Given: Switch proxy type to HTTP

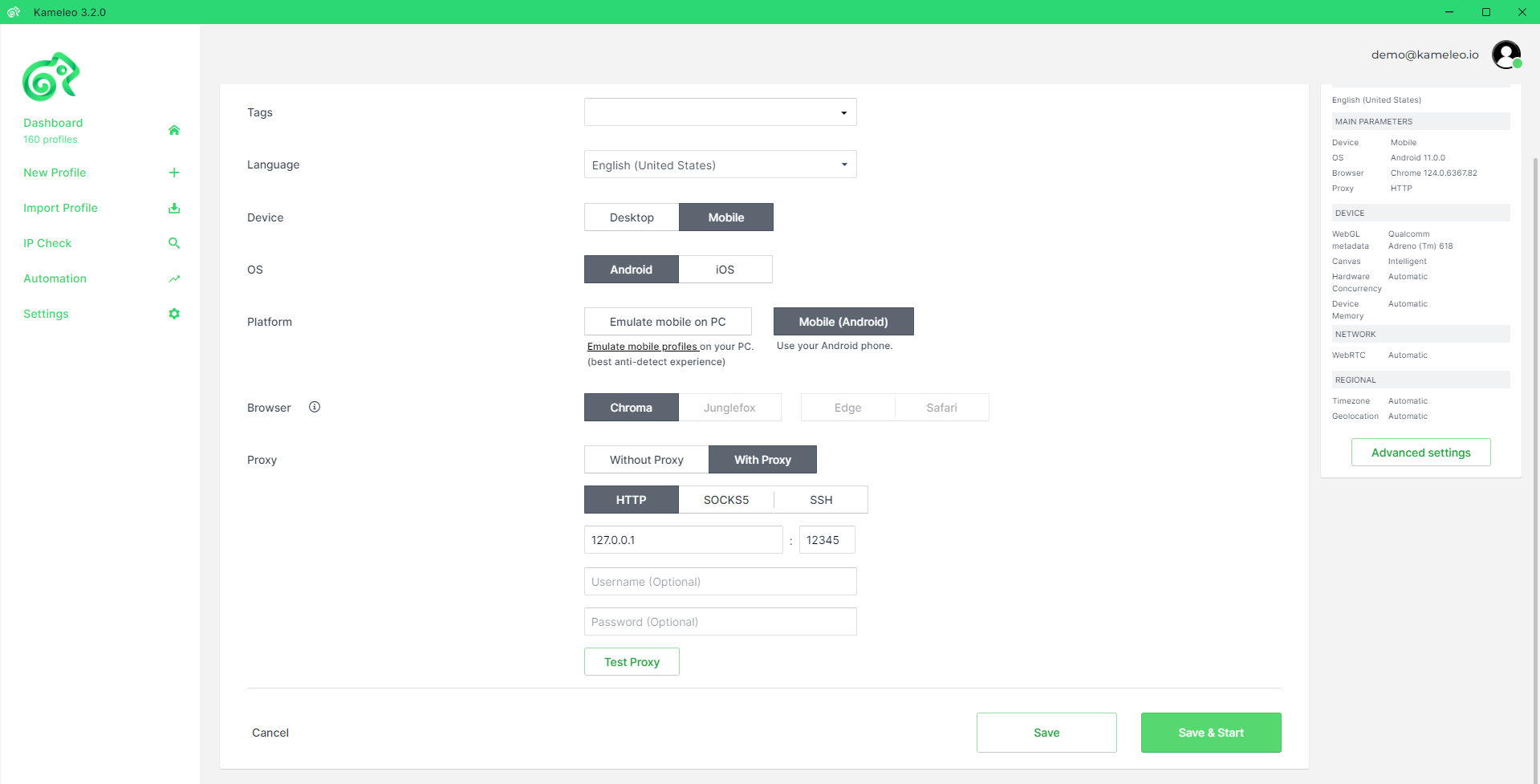Looking at the screenshot, I should 632,500.
